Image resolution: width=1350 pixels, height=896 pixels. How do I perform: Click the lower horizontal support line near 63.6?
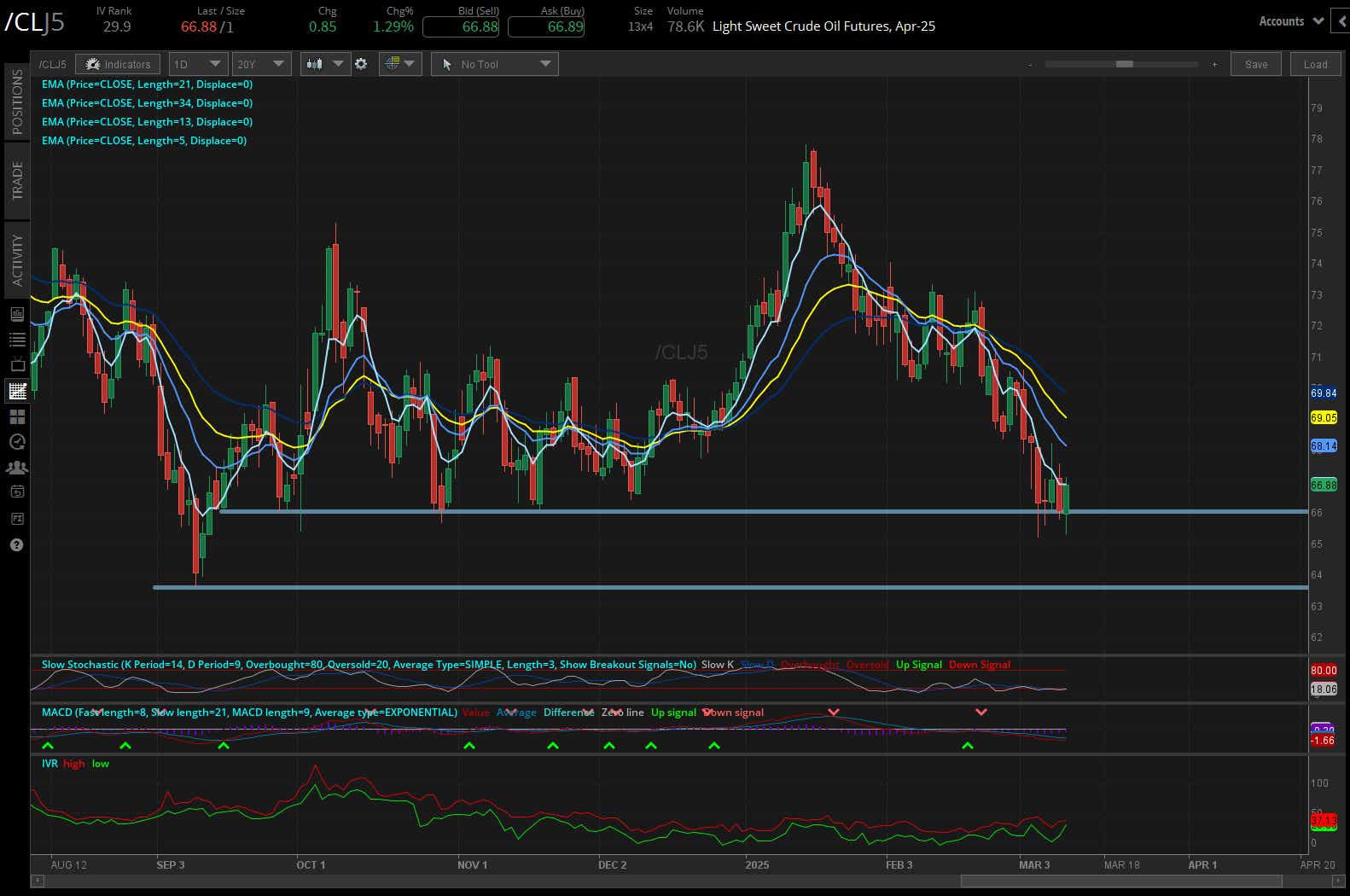click(x=730, y=587)
